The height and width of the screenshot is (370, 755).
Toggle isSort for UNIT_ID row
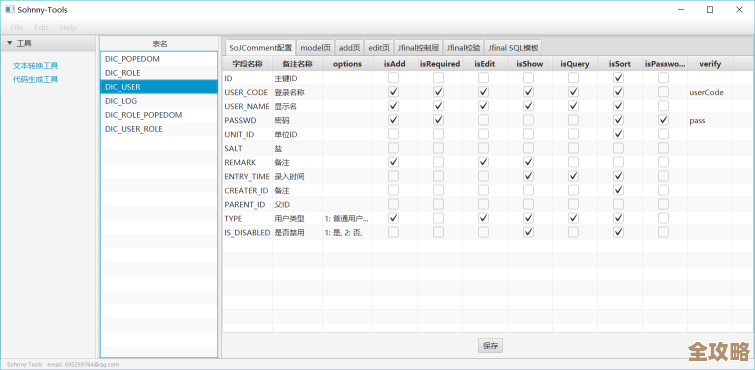[619, 133]
